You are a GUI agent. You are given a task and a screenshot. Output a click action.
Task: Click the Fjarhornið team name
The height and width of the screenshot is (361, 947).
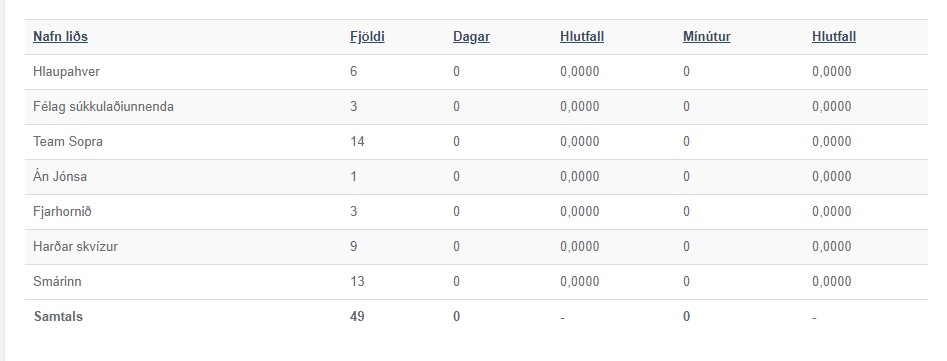[62, 212]
